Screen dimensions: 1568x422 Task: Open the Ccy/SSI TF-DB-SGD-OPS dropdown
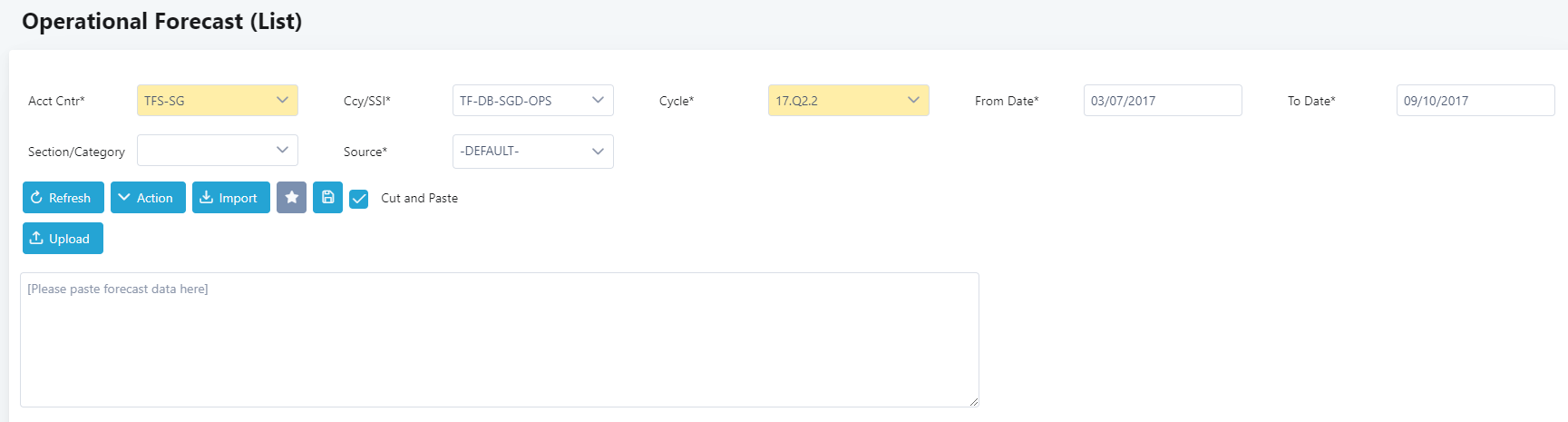[533, 101]
